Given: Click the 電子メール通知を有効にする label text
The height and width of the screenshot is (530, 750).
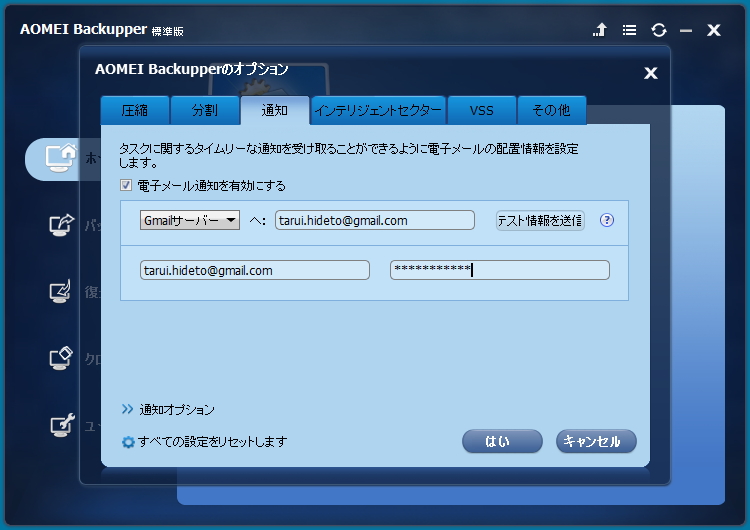Looking at the screenshot, I should pyautogui.click(x=211, y=186).
